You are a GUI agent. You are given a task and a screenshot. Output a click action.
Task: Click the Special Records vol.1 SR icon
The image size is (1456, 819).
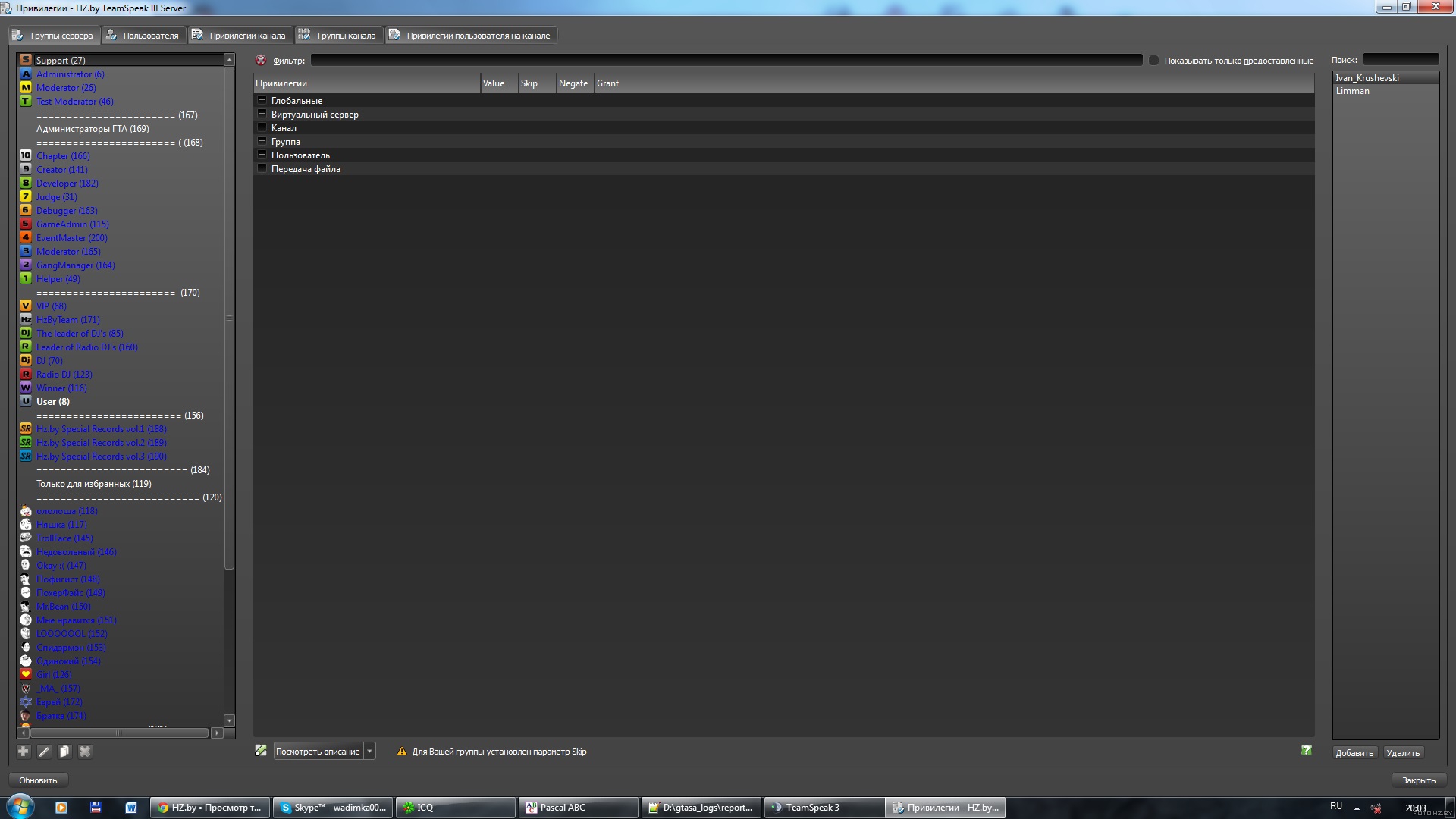[x=26, y=428]
